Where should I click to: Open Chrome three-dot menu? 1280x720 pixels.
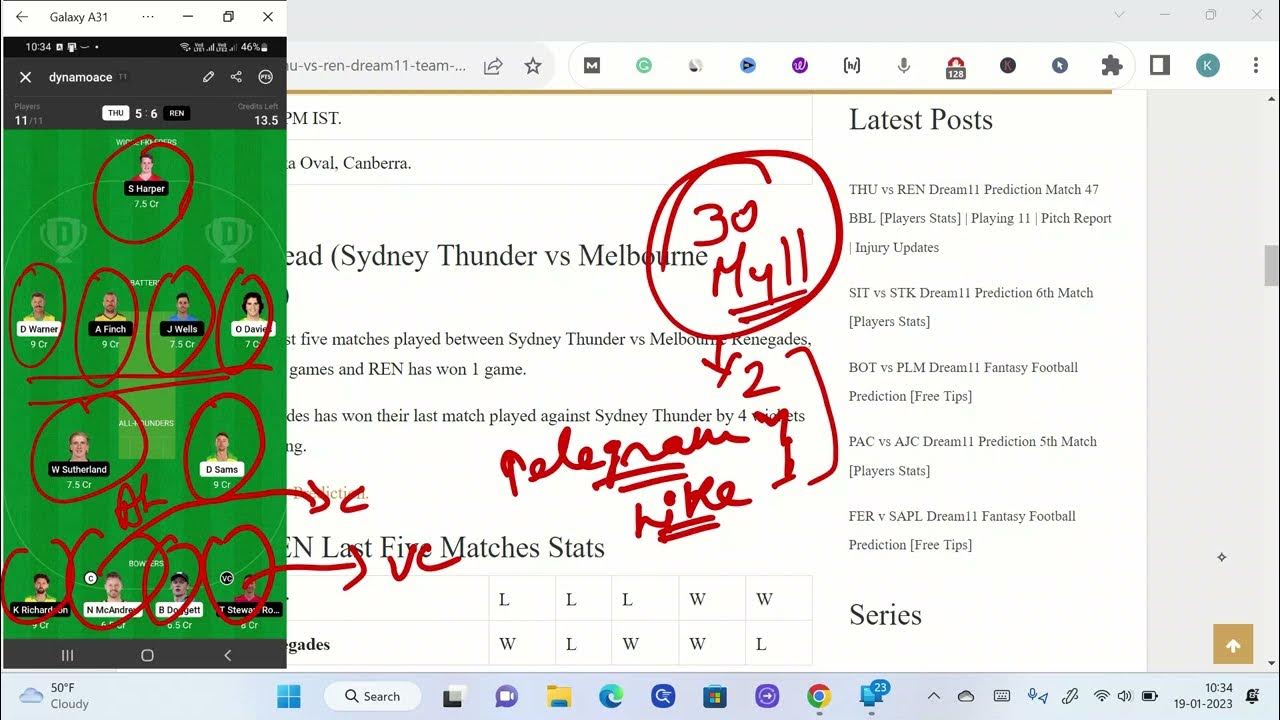pos(1256,66)
